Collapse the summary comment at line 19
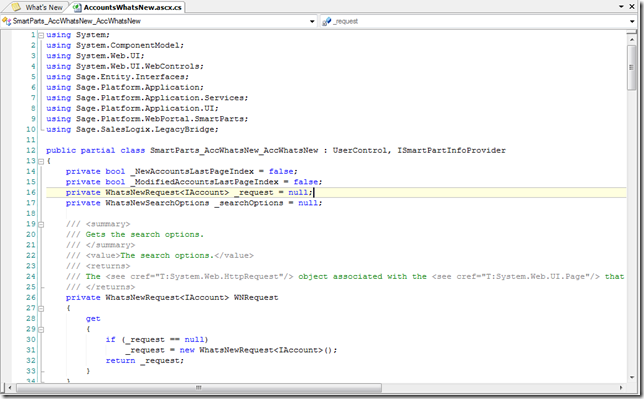This screenshot has width=644, height=399. (41, 224)
